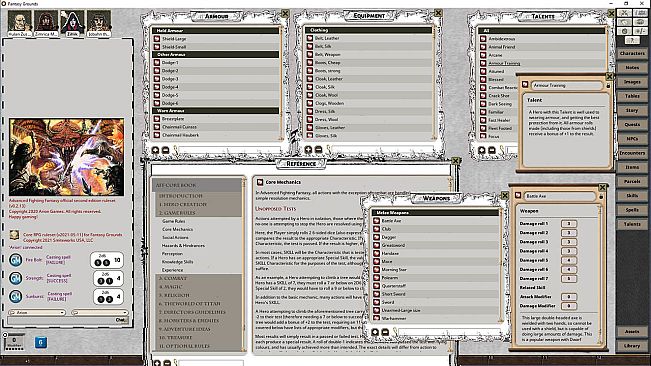This screenshot has height=366, width=651.
Task: Toggle the lock icon on Armour Training sheet
Action: point(608,85)
